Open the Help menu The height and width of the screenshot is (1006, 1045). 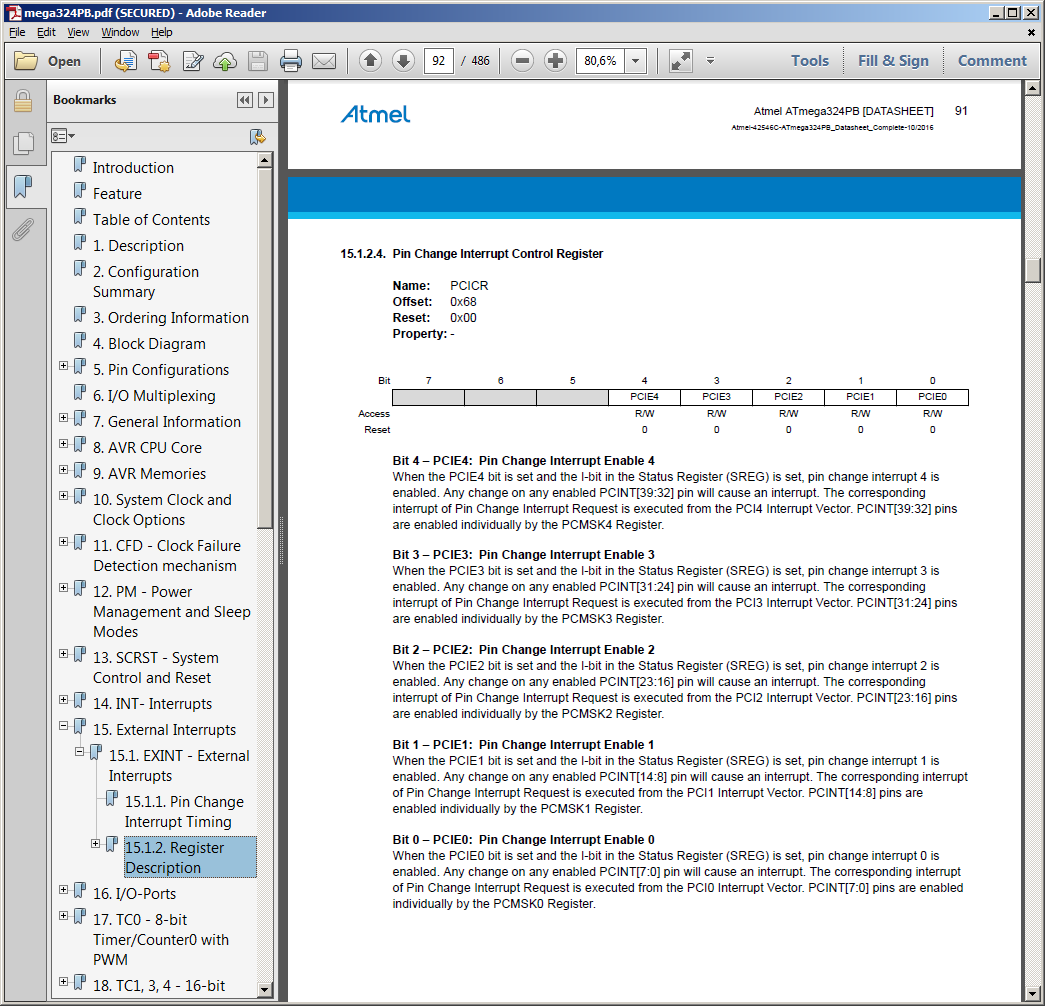[x=161, y=32]
